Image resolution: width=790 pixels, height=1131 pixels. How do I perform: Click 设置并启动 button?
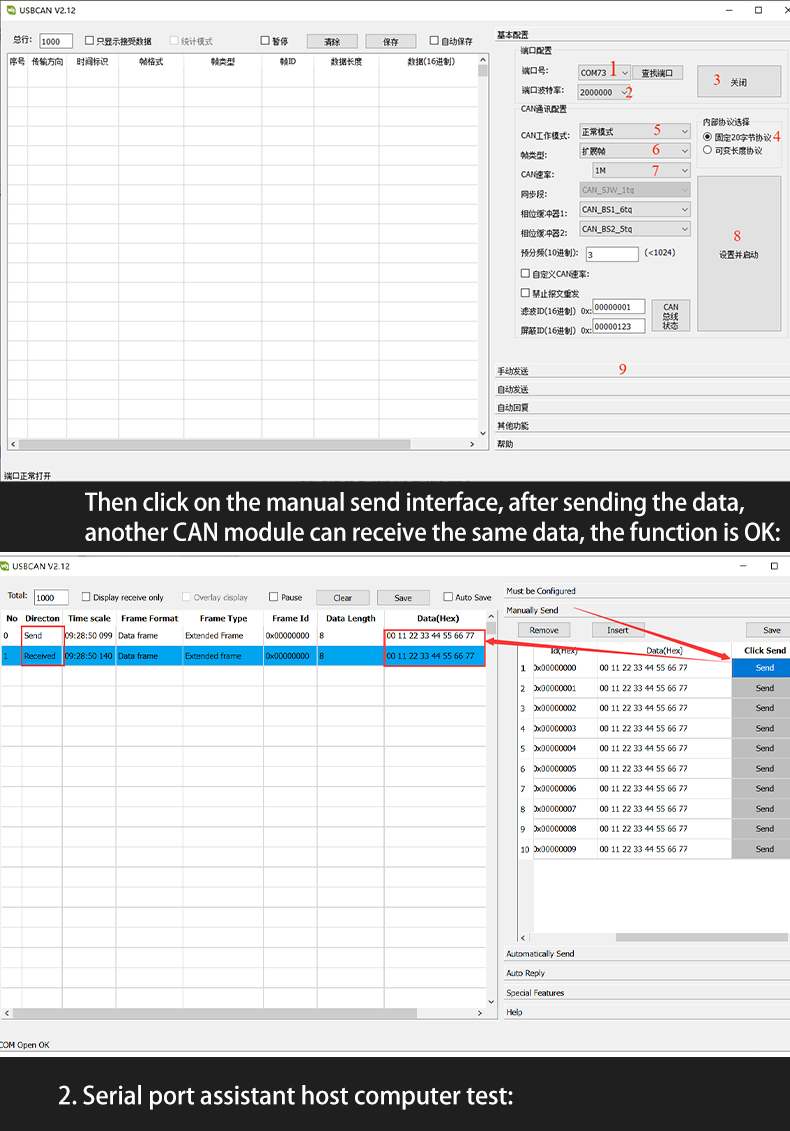pos(739,254)
